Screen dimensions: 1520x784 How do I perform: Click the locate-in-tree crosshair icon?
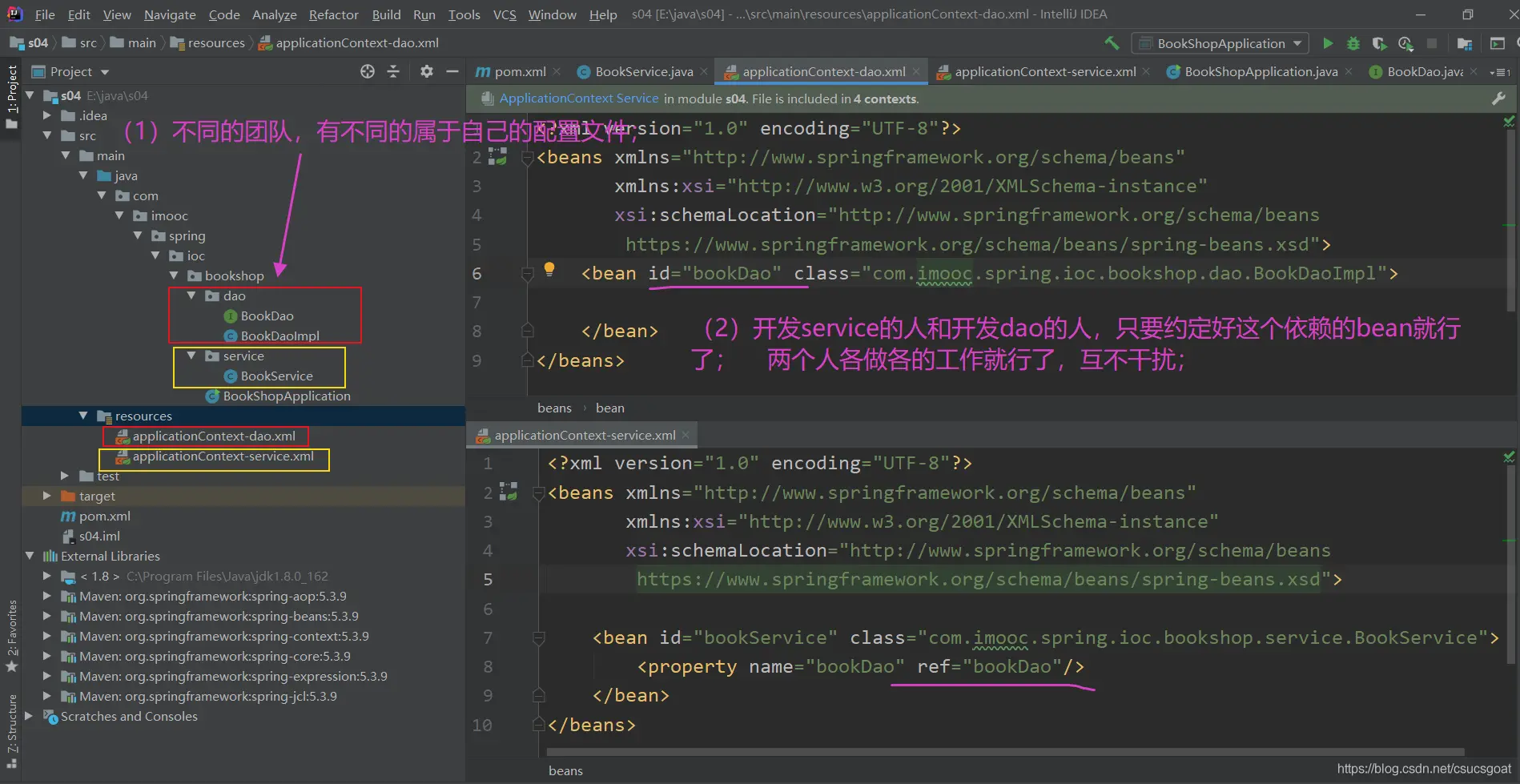click(x=368, y=71)
